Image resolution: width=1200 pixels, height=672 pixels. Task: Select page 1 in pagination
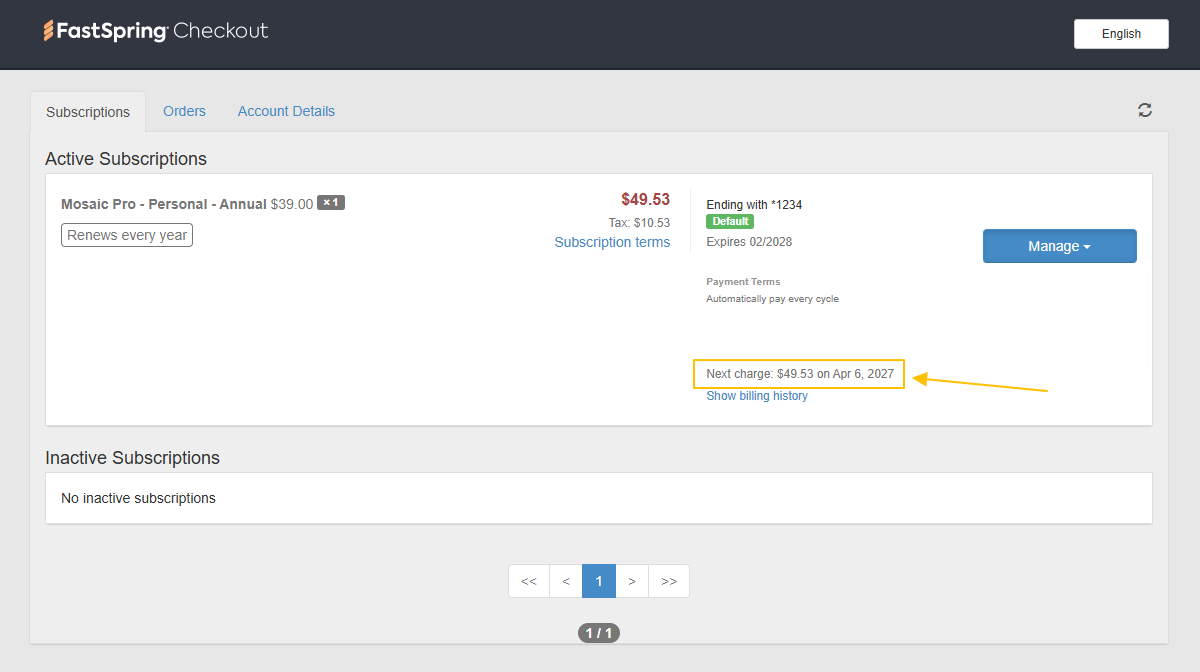[599, 581]
